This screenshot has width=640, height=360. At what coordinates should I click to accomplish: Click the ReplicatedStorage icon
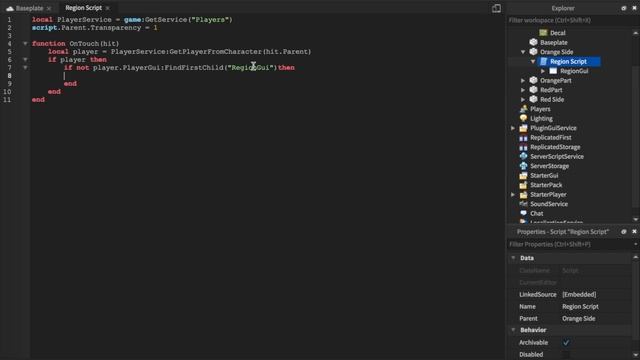pyautogui.click(x=523, y=147)
